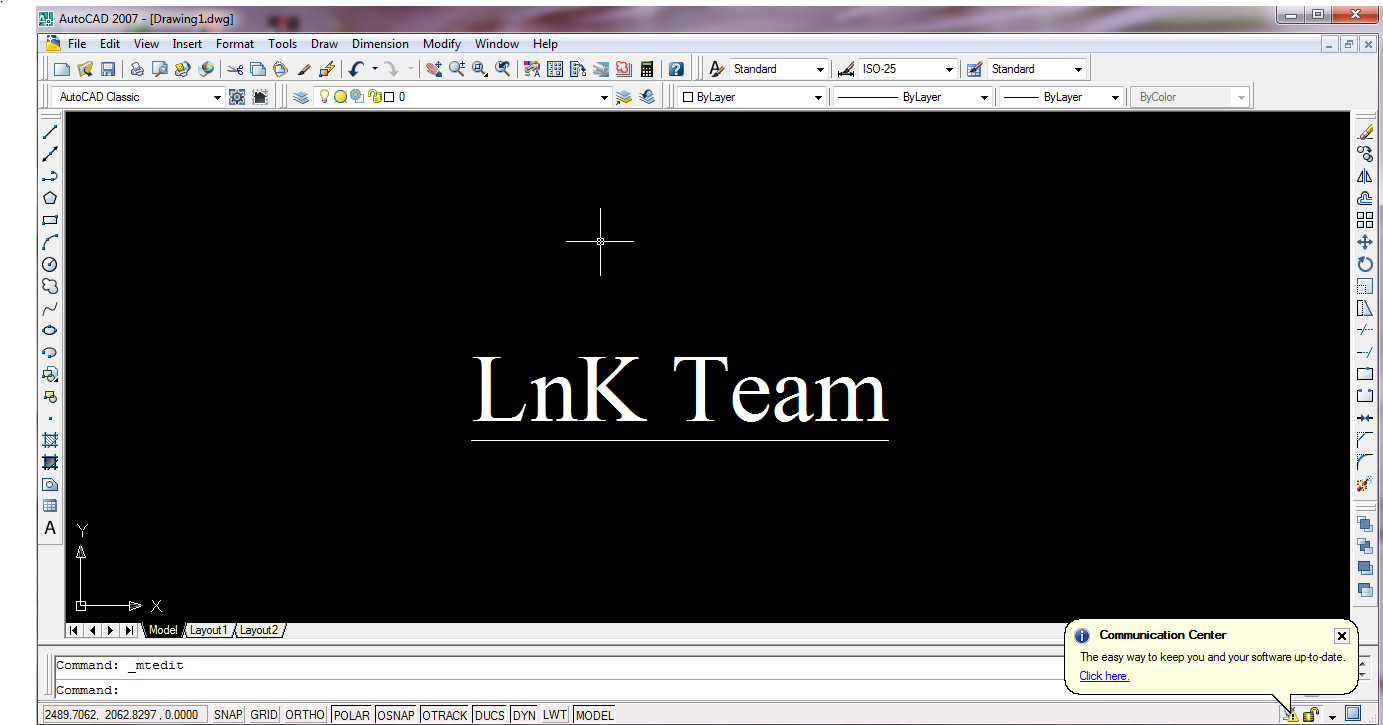
Task: Select the Line tool
Action: (x=50, y=131)
